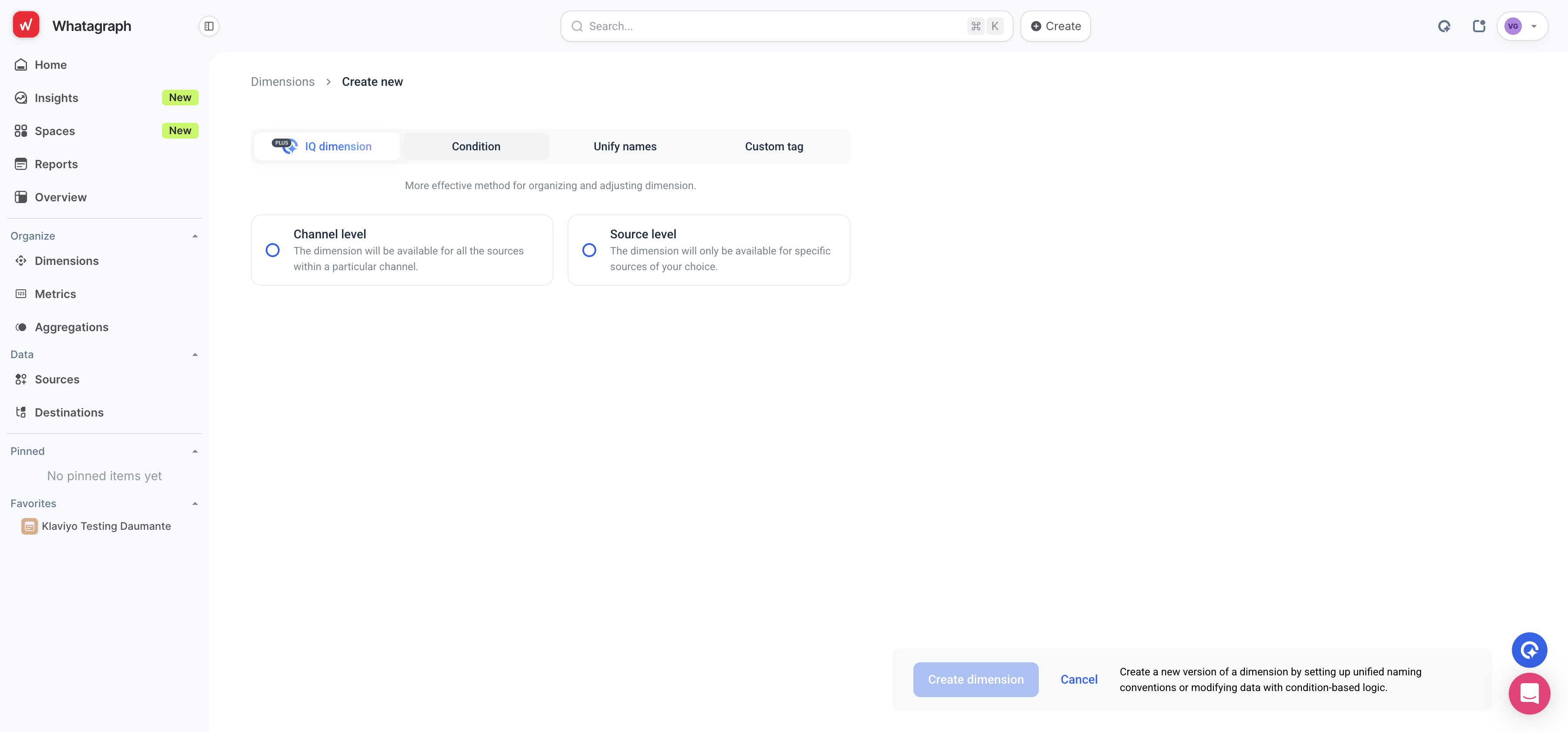Click the search magnifier icon
Screen dimensions: 1568x732
coord(577,26)
